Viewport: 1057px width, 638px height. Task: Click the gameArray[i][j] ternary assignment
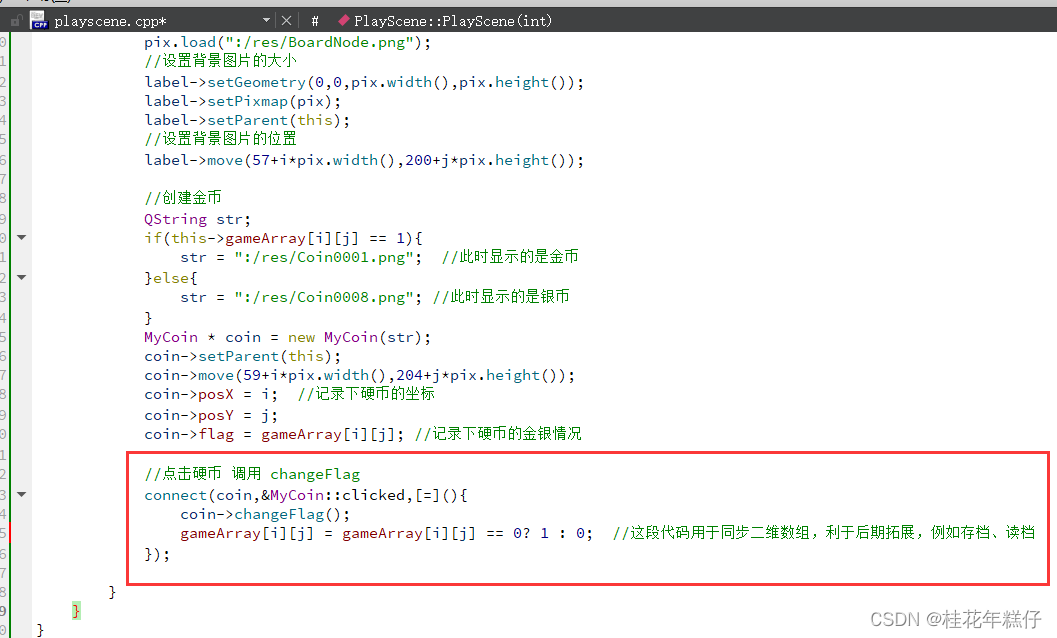tap(386, 533)
